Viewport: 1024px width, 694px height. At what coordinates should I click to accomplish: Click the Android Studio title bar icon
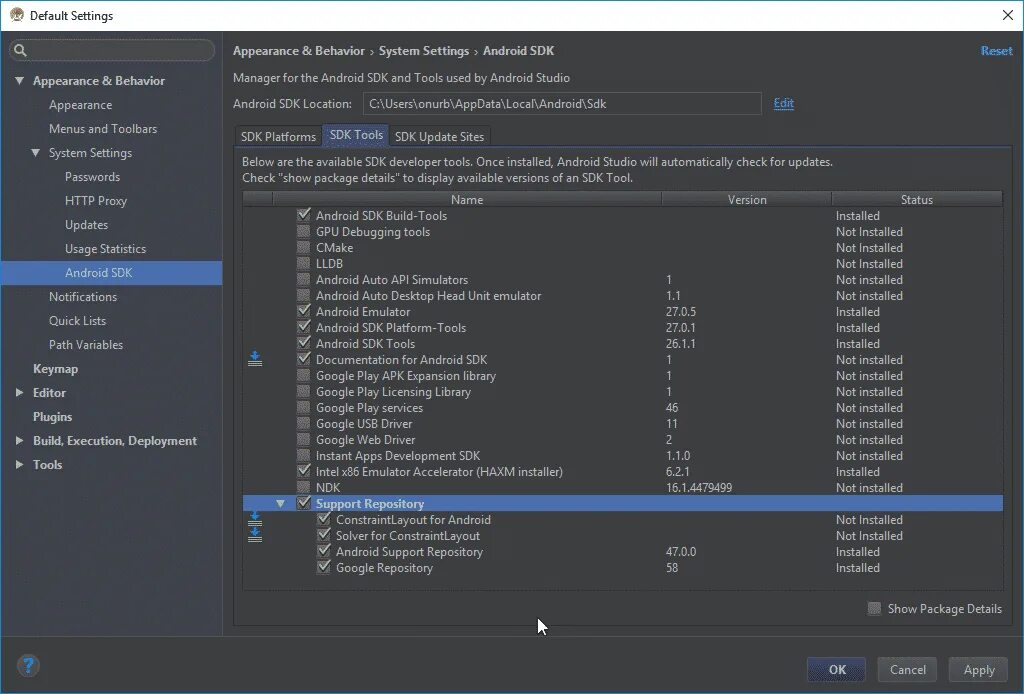pos(16,14)
